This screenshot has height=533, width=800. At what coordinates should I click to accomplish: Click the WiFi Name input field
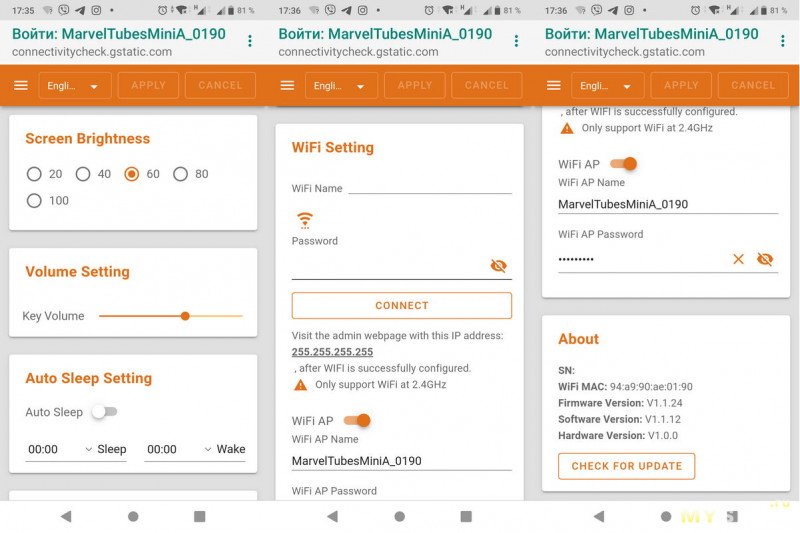429,188
